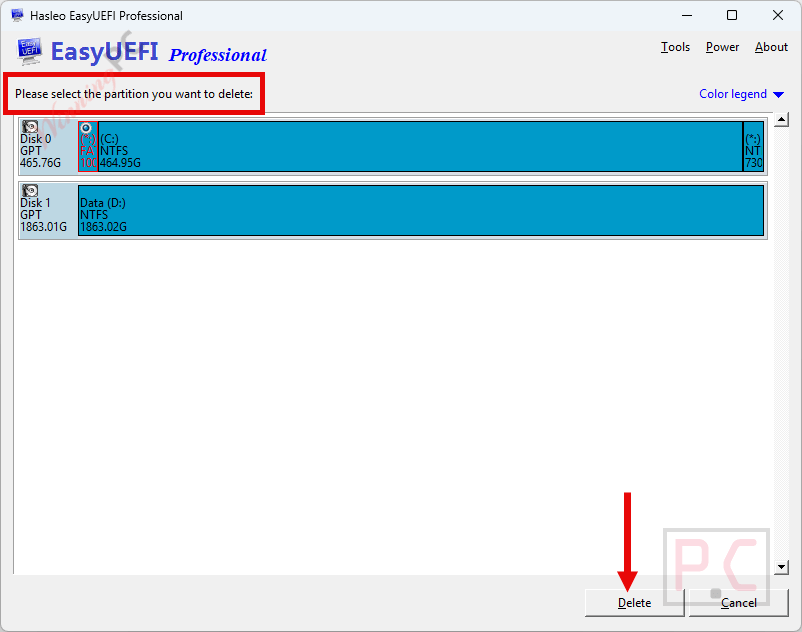
Task: Click the Cancel button
Action: pyautogui.click(x=739, y=603)
